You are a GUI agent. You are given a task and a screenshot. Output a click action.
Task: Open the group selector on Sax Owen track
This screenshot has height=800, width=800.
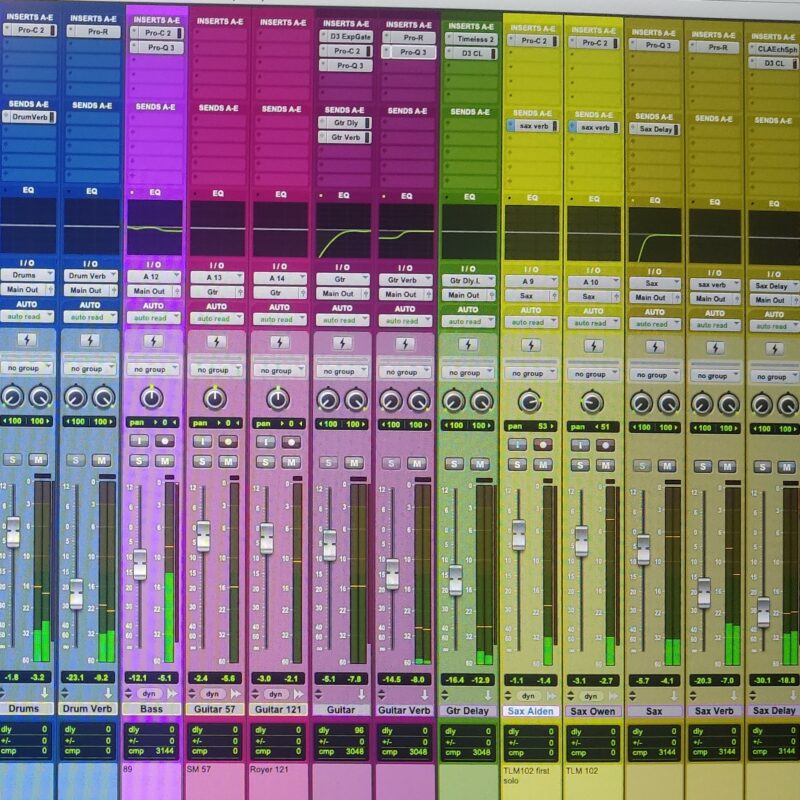click(x=593, y=374)
